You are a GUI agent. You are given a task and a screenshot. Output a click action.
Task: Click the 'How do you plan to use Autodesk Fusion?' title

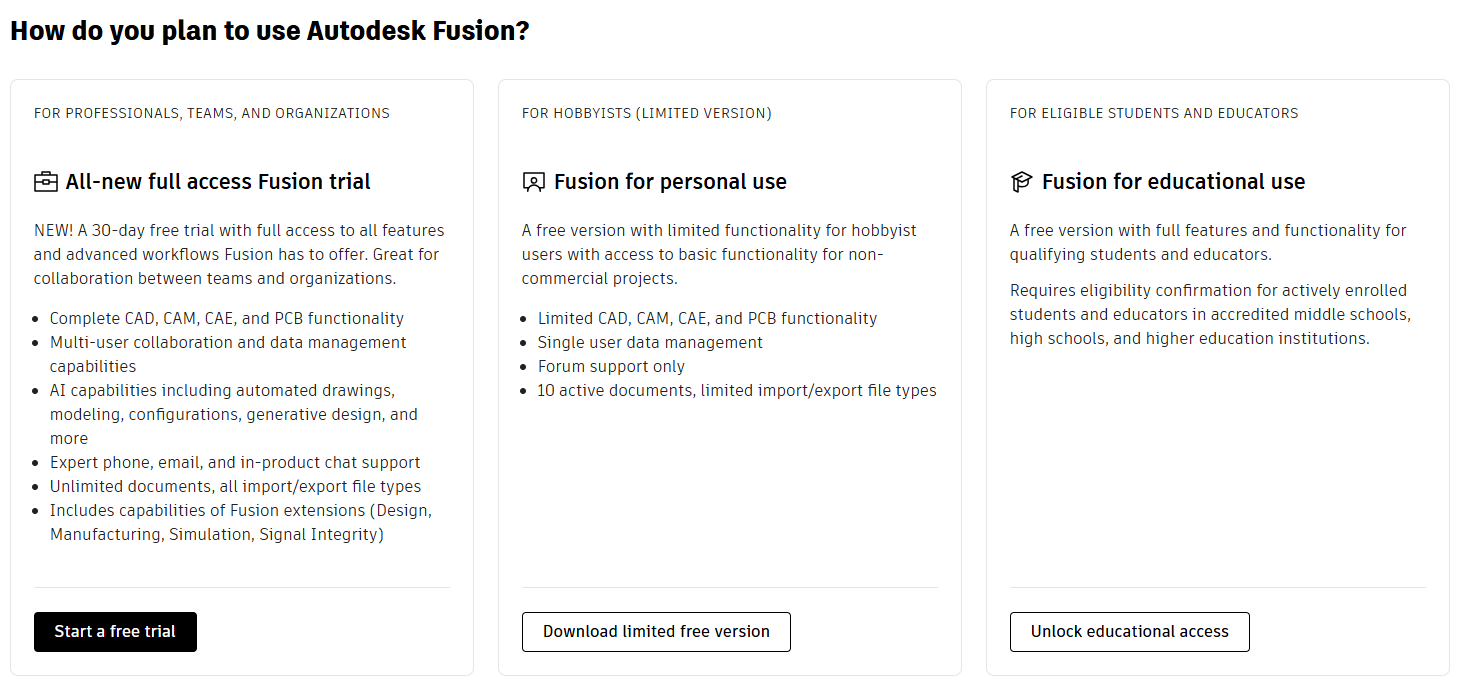pyautogui.click(x=269, y=31)
